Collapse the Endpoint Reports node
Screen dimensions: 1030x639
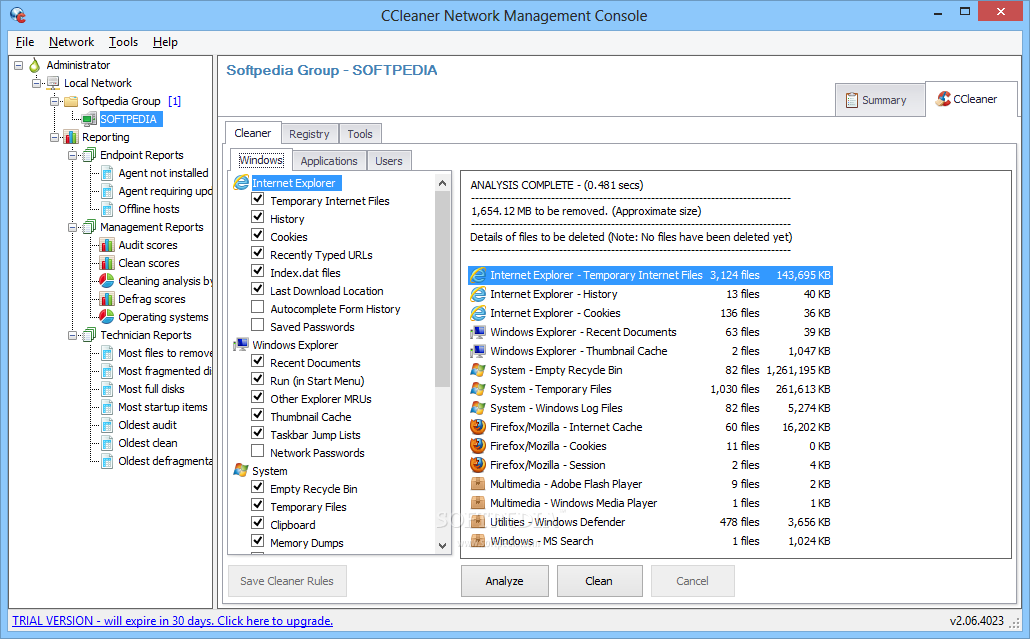click(73, 155)
